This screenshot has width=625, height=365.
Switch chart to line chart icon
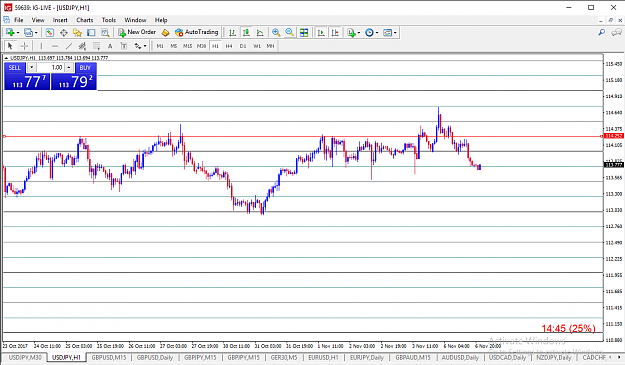[260, 33]
